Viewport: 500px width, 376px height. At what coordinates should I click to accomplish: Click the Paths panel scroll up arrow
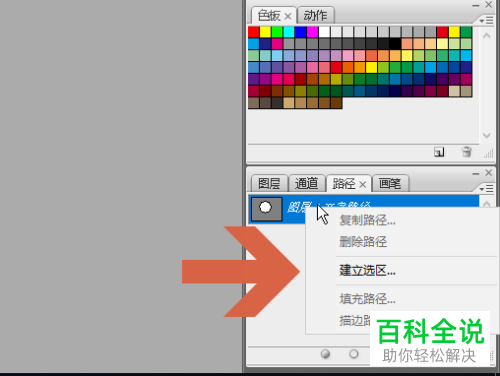486,204
